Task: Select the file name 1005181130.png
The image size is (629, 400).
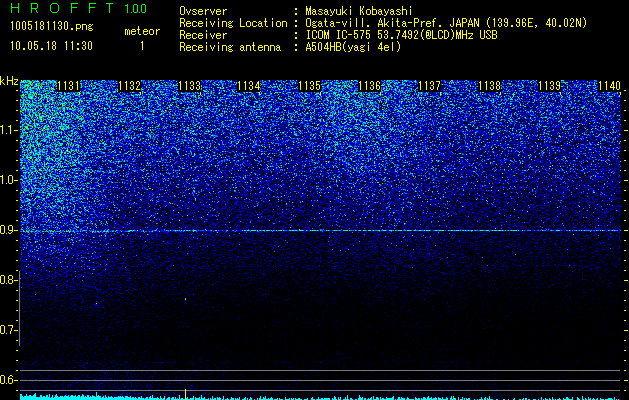Action: point(52,26)
